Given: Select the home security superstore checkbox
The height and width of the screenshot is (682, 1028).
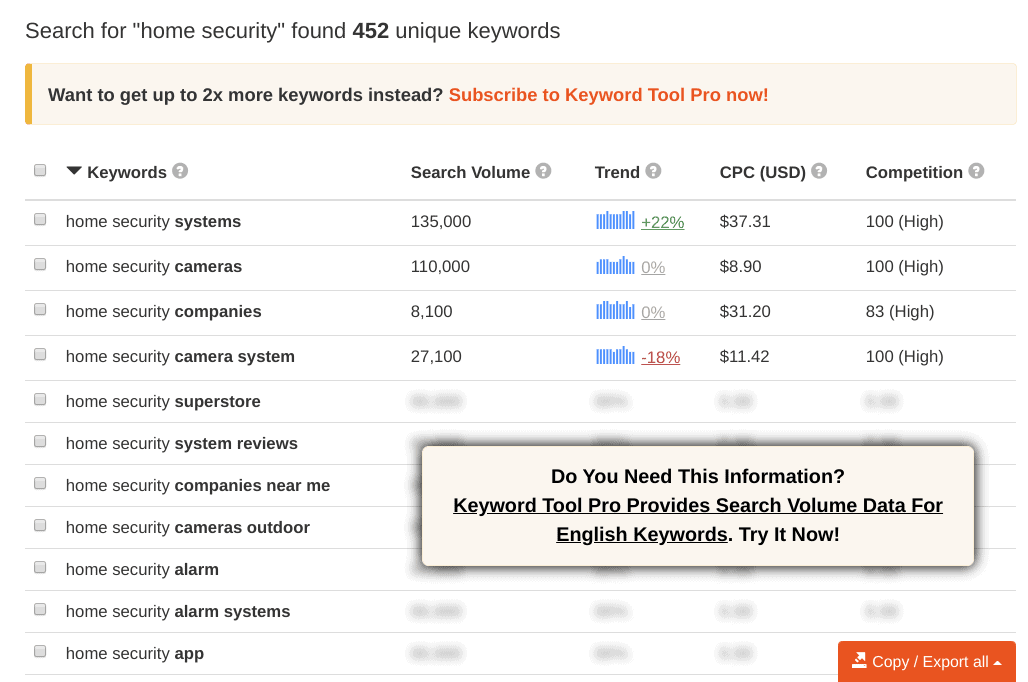Looking at the screenshot, I should tap(40, 400).
